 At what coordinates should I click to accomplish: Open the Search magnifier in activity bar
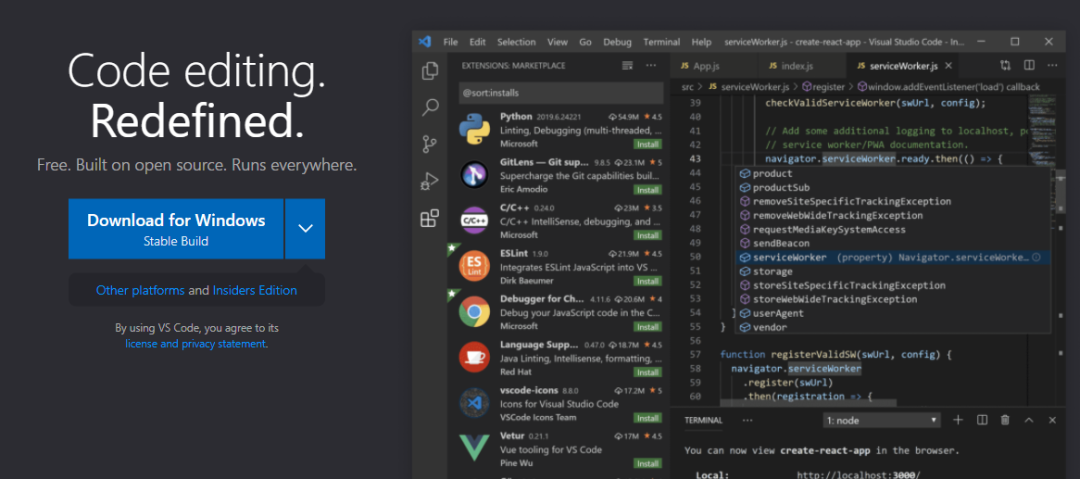click(x=430, y=107)
